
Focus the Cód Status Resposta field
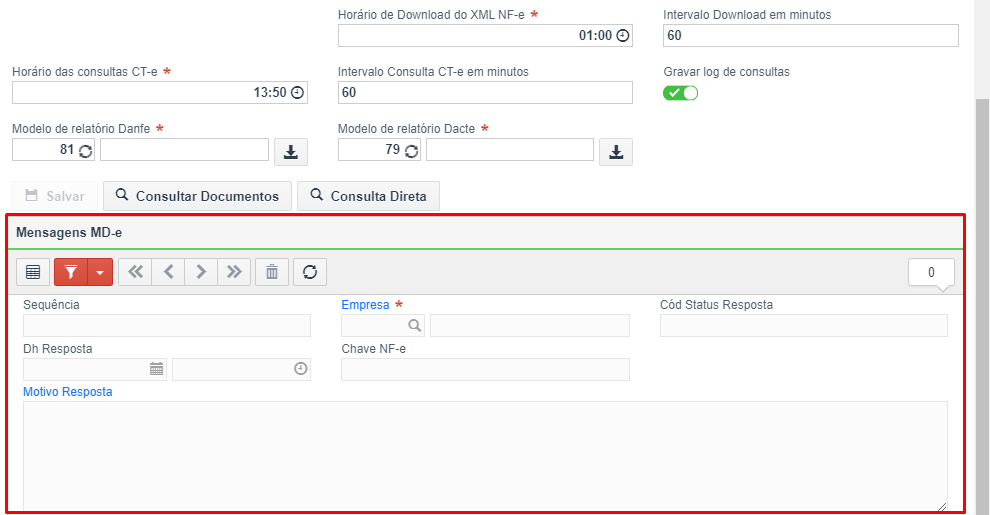(804, 325)
